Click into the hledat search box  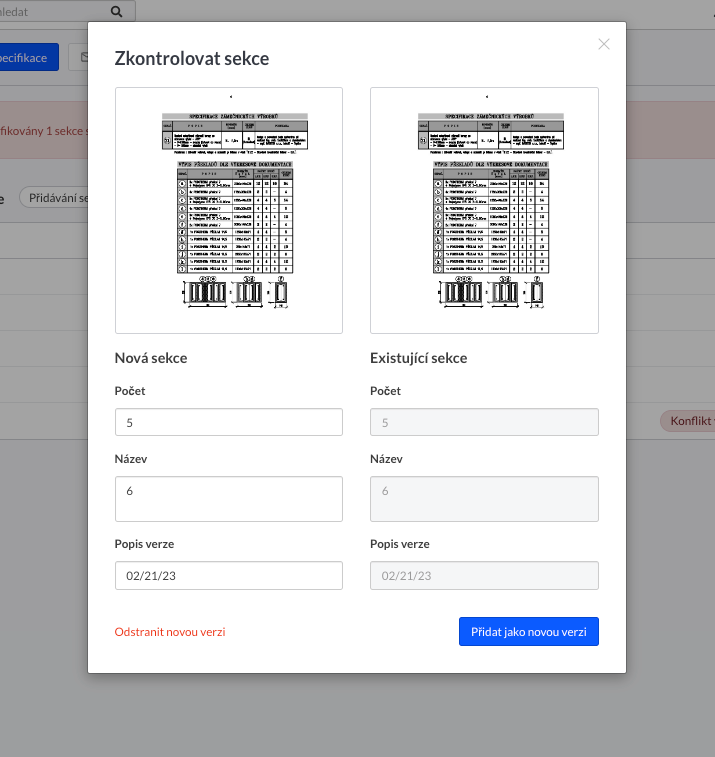pyautogui.click(x=50, y=11)
